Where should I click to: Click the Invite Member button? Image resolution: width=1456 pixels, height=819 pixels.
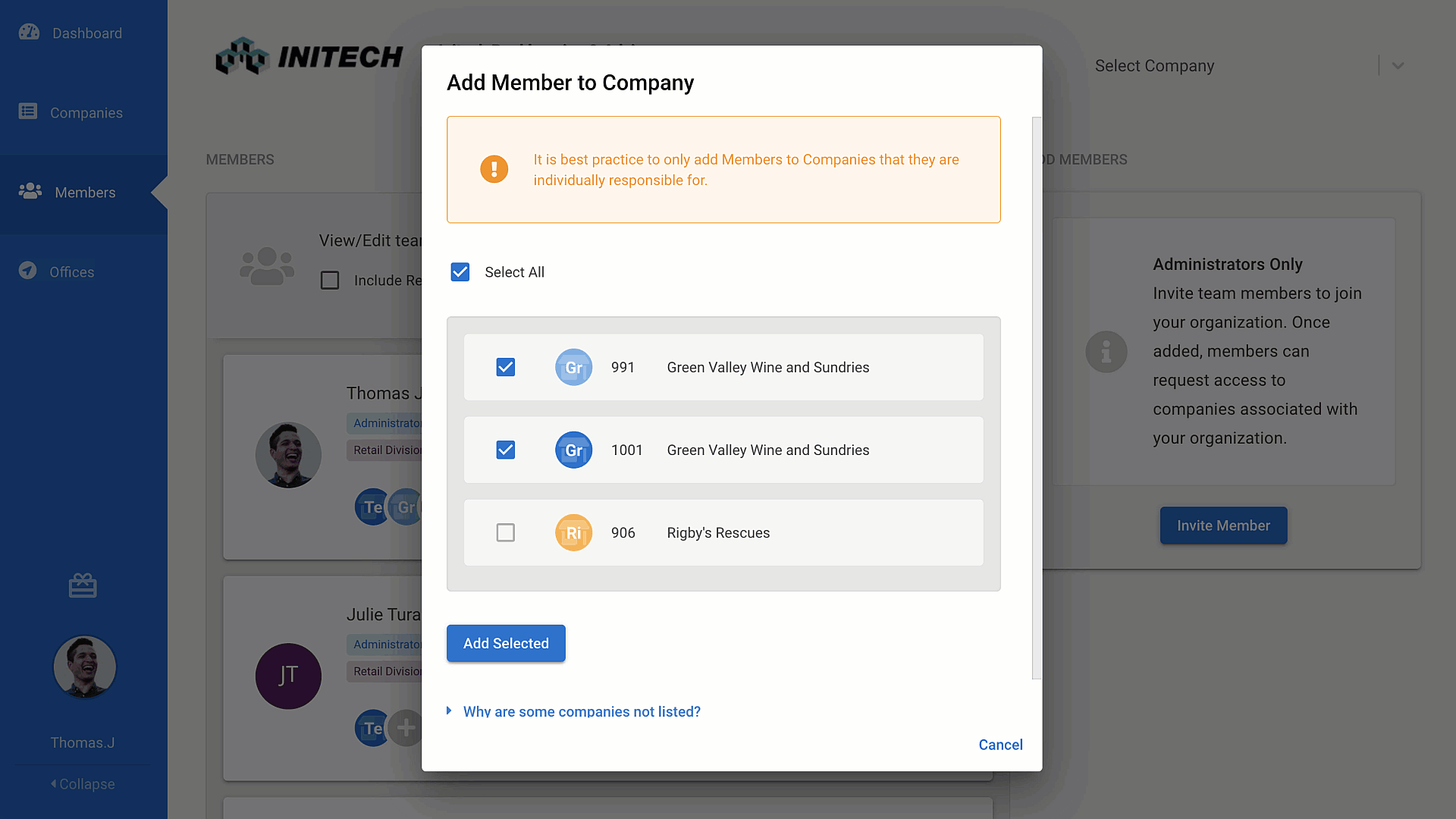[x=1223, y=526]
